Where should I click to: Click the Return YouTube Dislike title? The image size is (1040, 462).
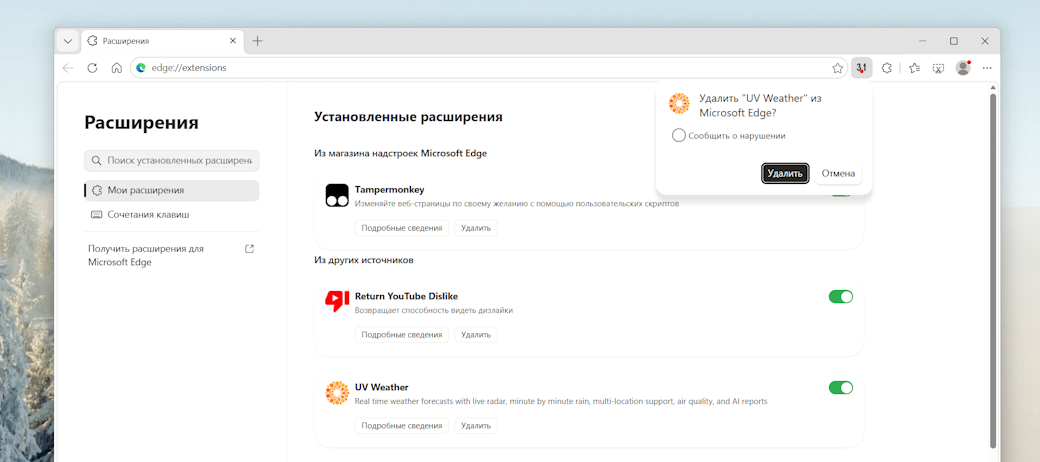407,296
